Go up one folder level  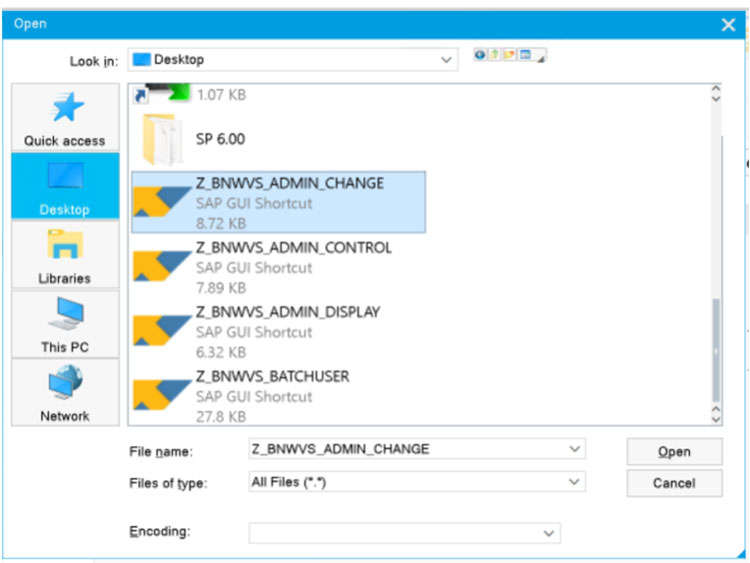tap(495, 56)
